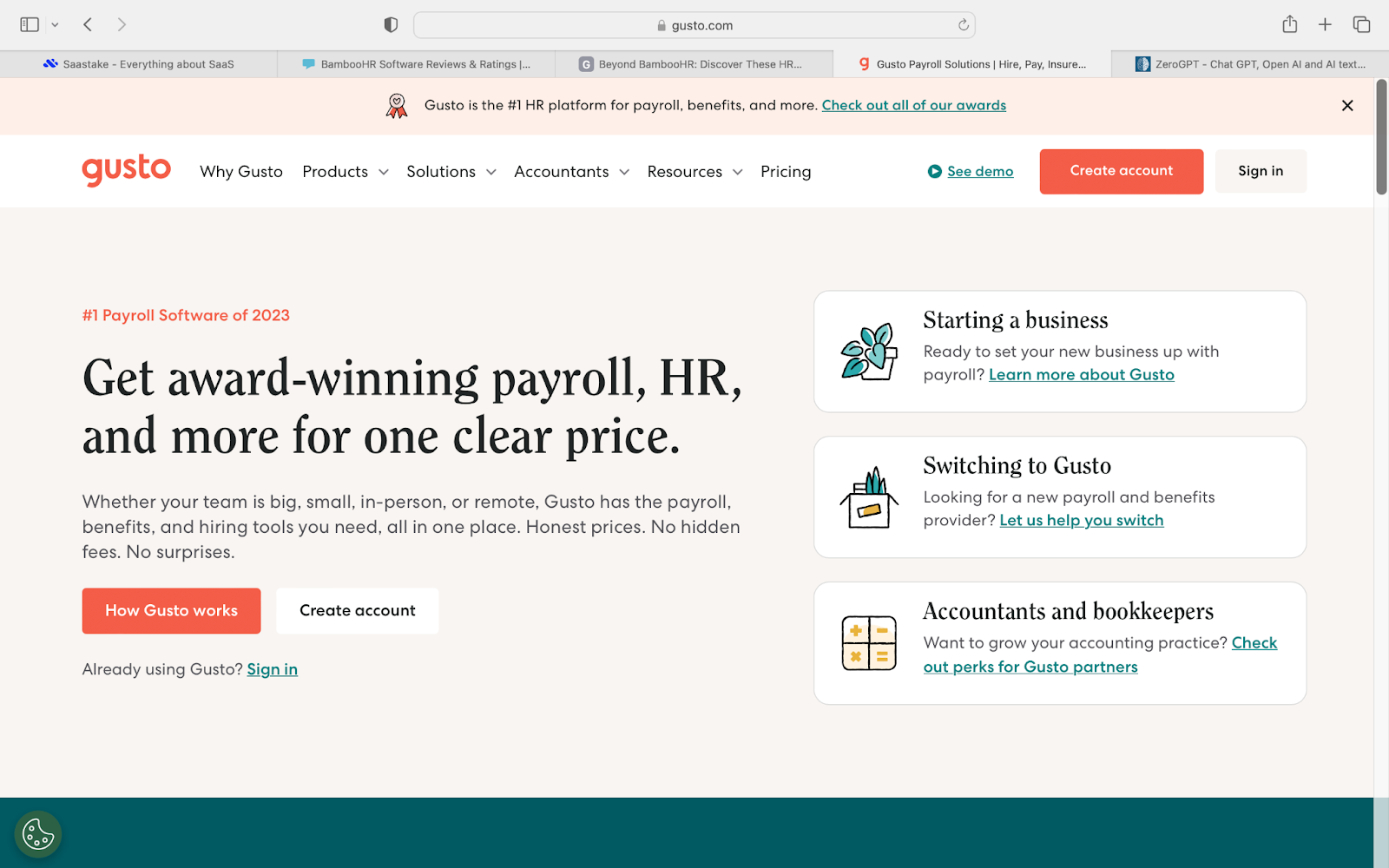
Task: Click the white Create account button in hero
Action: 358,611
